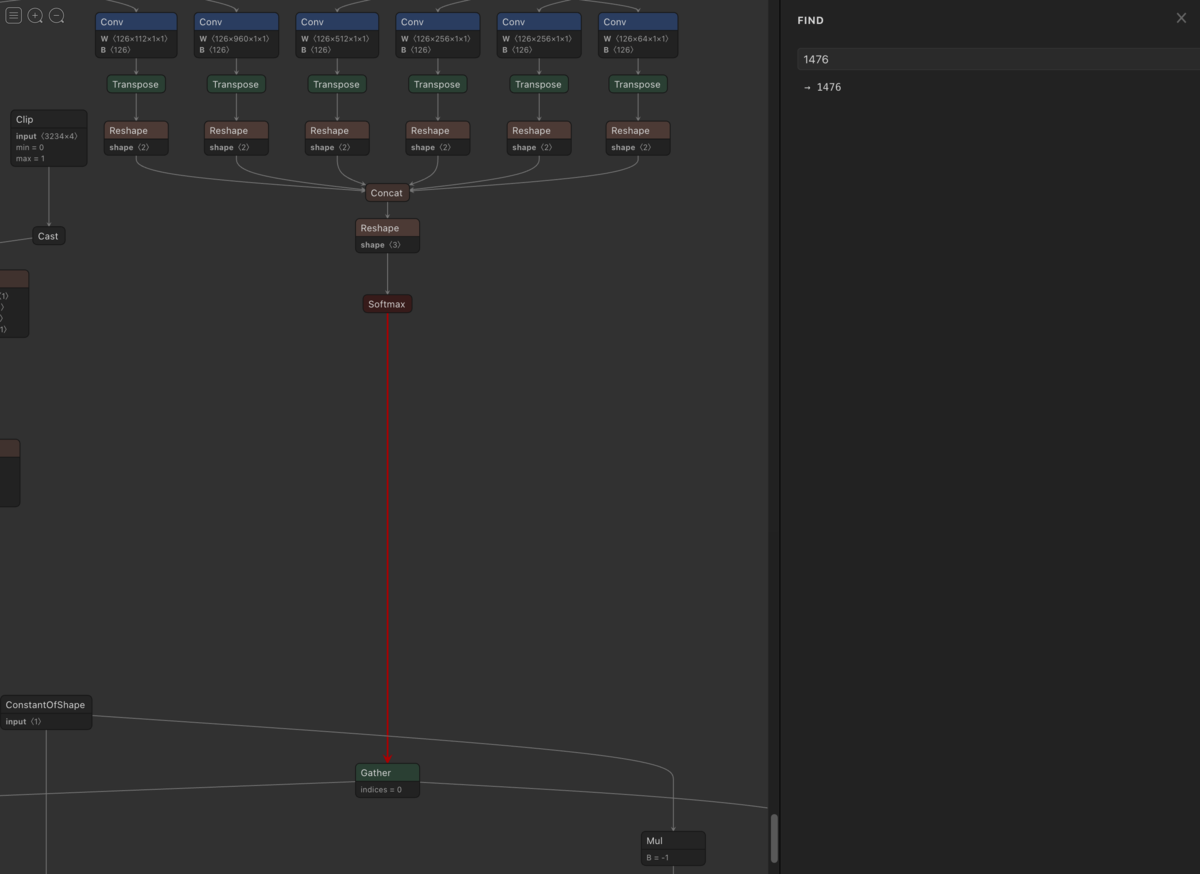Select the Gather node
Viewport: 1200px width, 874px height.
(x=387, y=772)
